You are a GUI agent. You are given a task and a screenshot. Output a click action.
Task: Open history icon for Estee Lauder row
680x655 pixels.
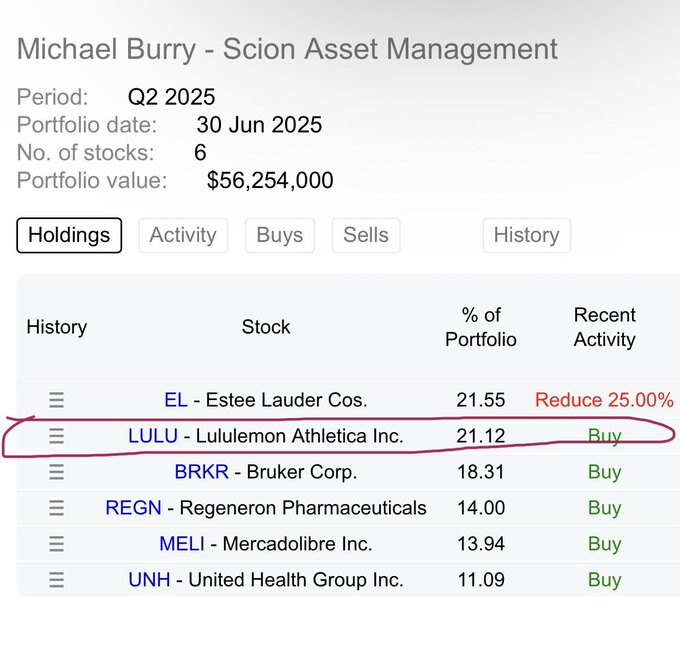tap(56, 400)
